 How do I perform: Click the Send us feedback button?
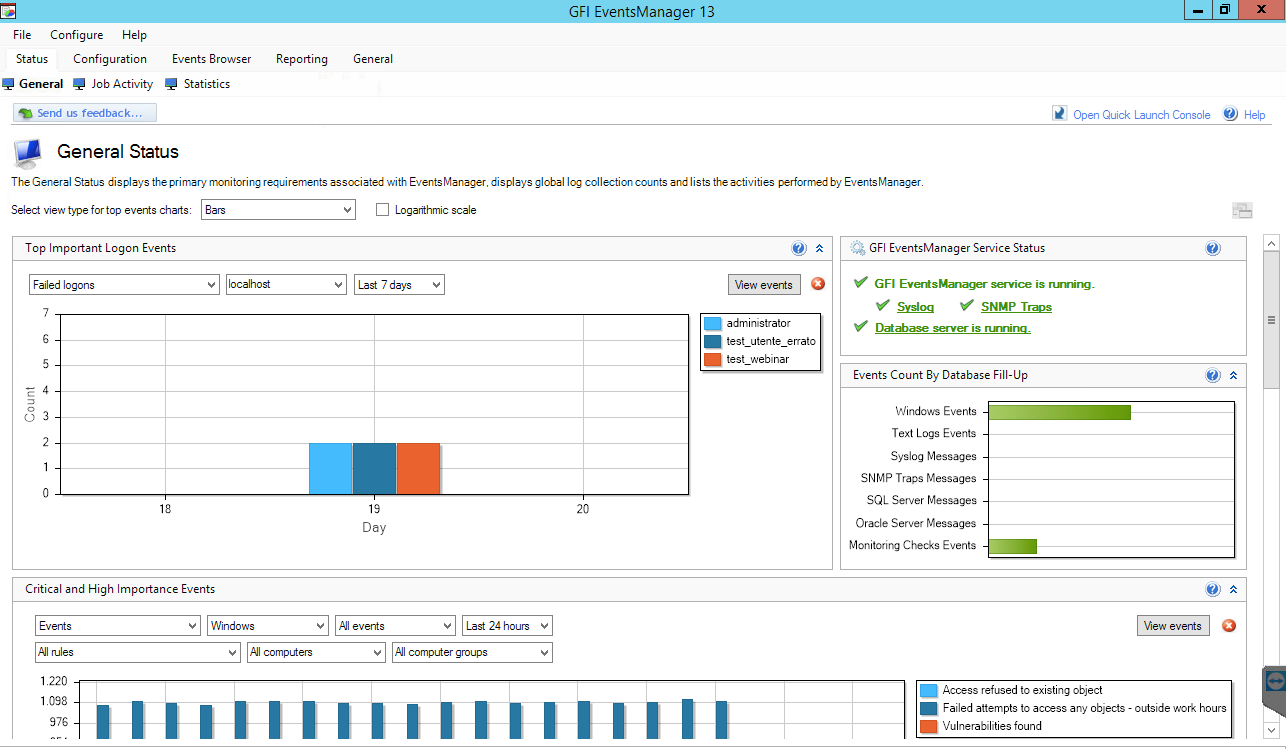[85, 114]
